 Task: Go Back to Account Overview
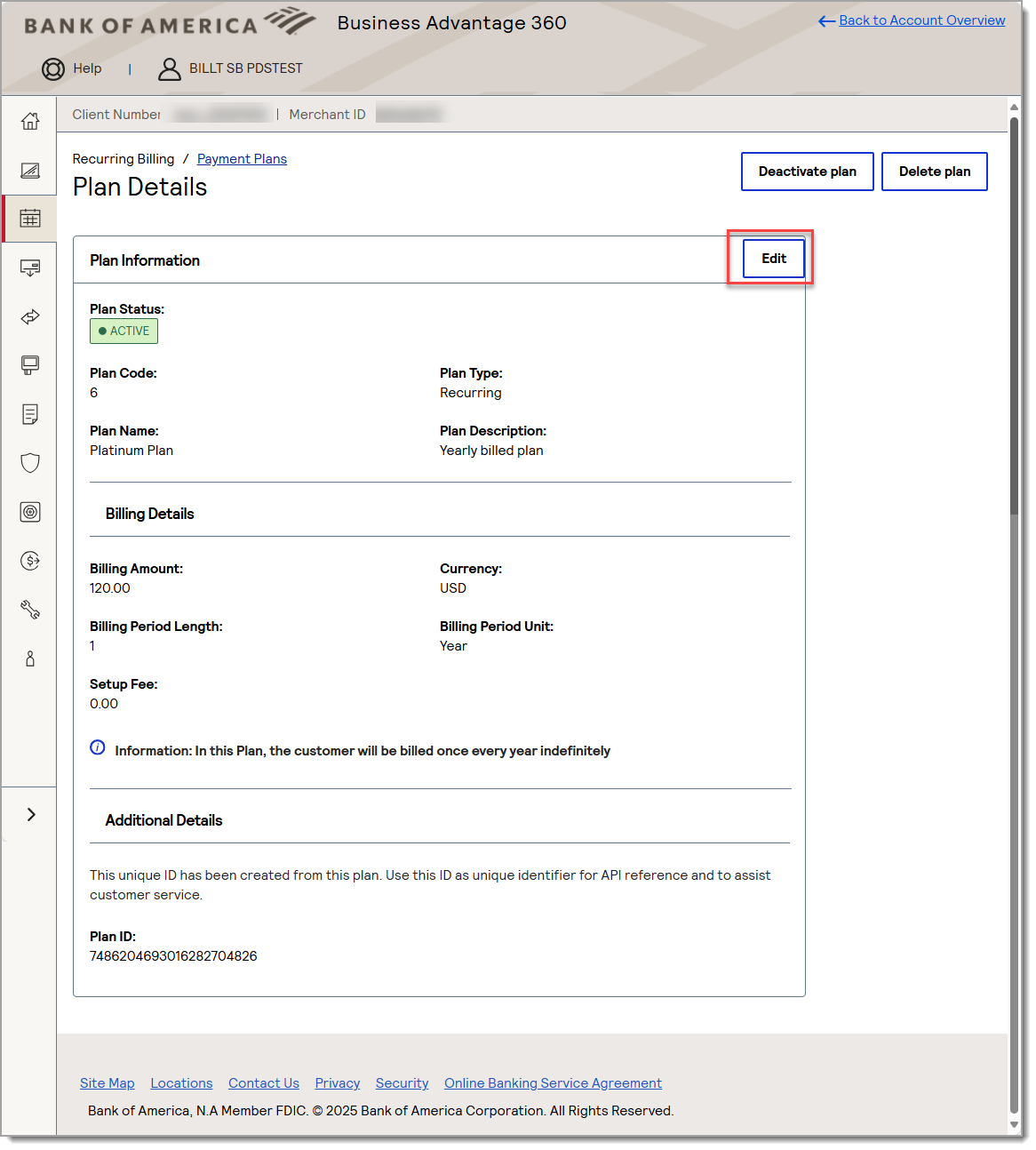pyautogui.click(x=922, y=20)
